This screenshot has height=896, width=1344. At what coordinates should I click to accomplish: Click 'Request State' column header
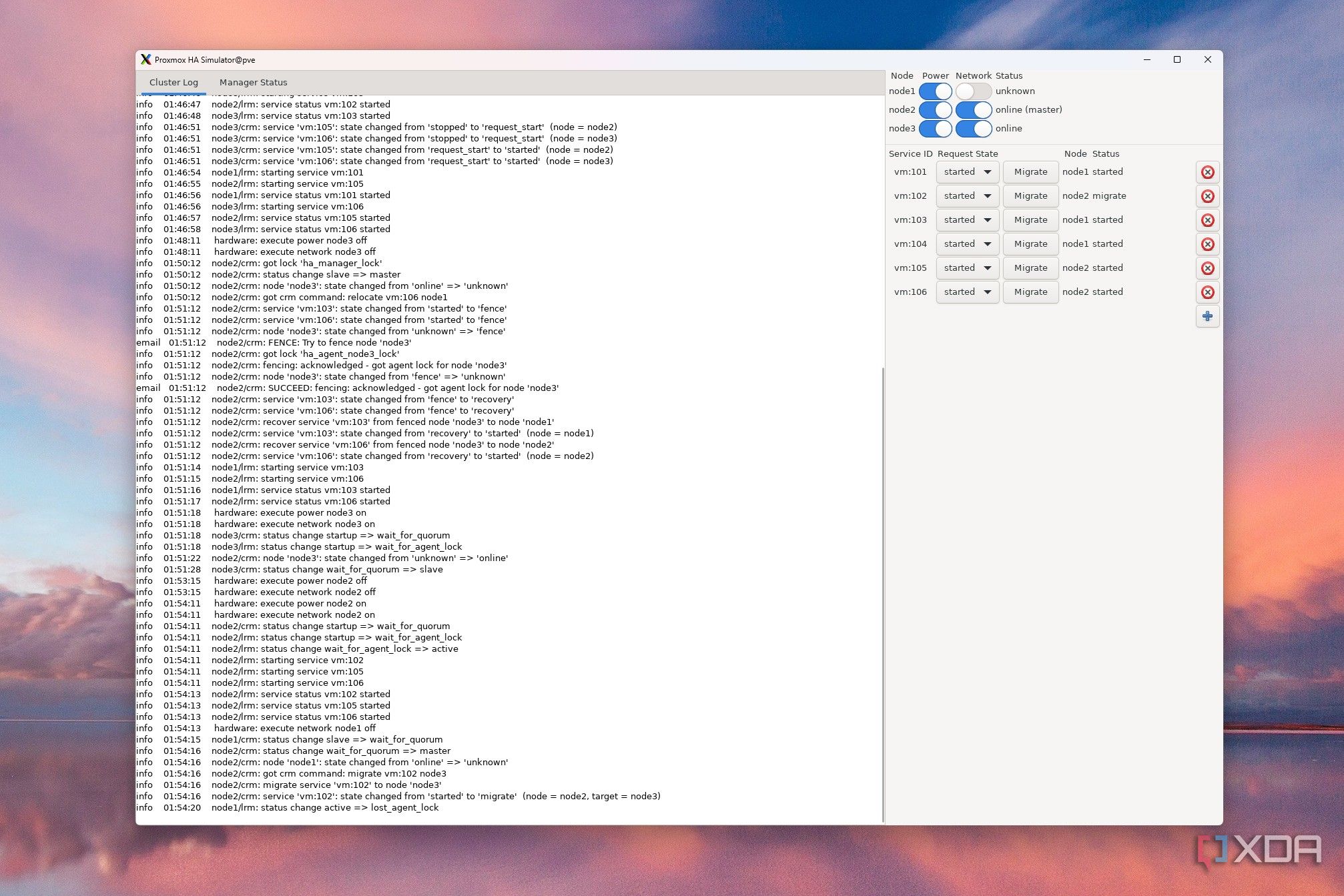click(x=968, y=154)
